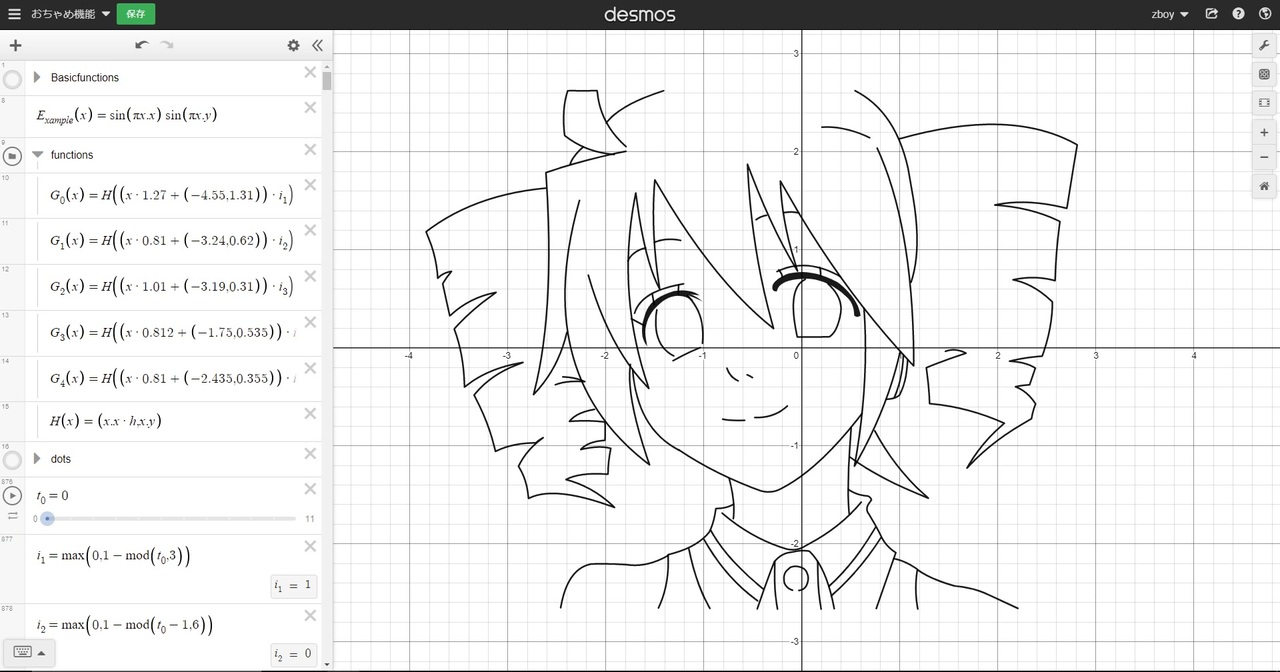Add a new expression item
1280x672 pixels.
coord(15,45)
